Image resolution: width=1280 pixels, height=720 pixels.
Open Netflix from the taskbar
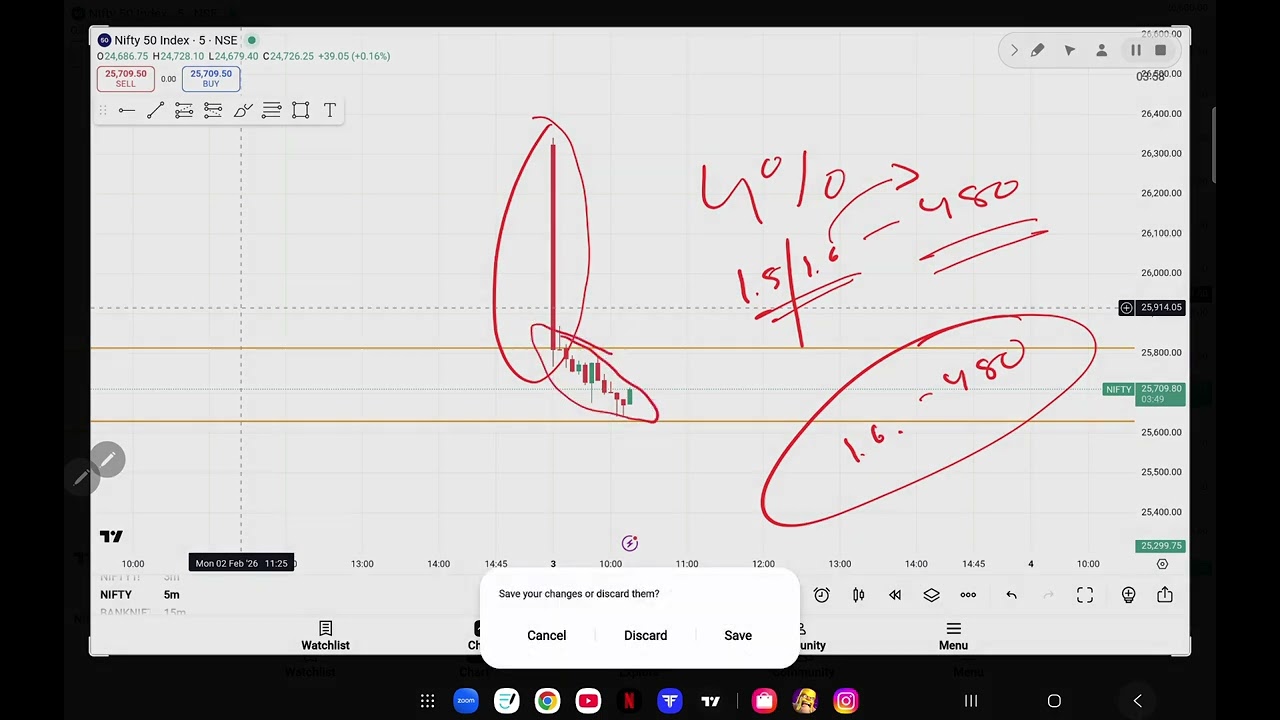629,701
